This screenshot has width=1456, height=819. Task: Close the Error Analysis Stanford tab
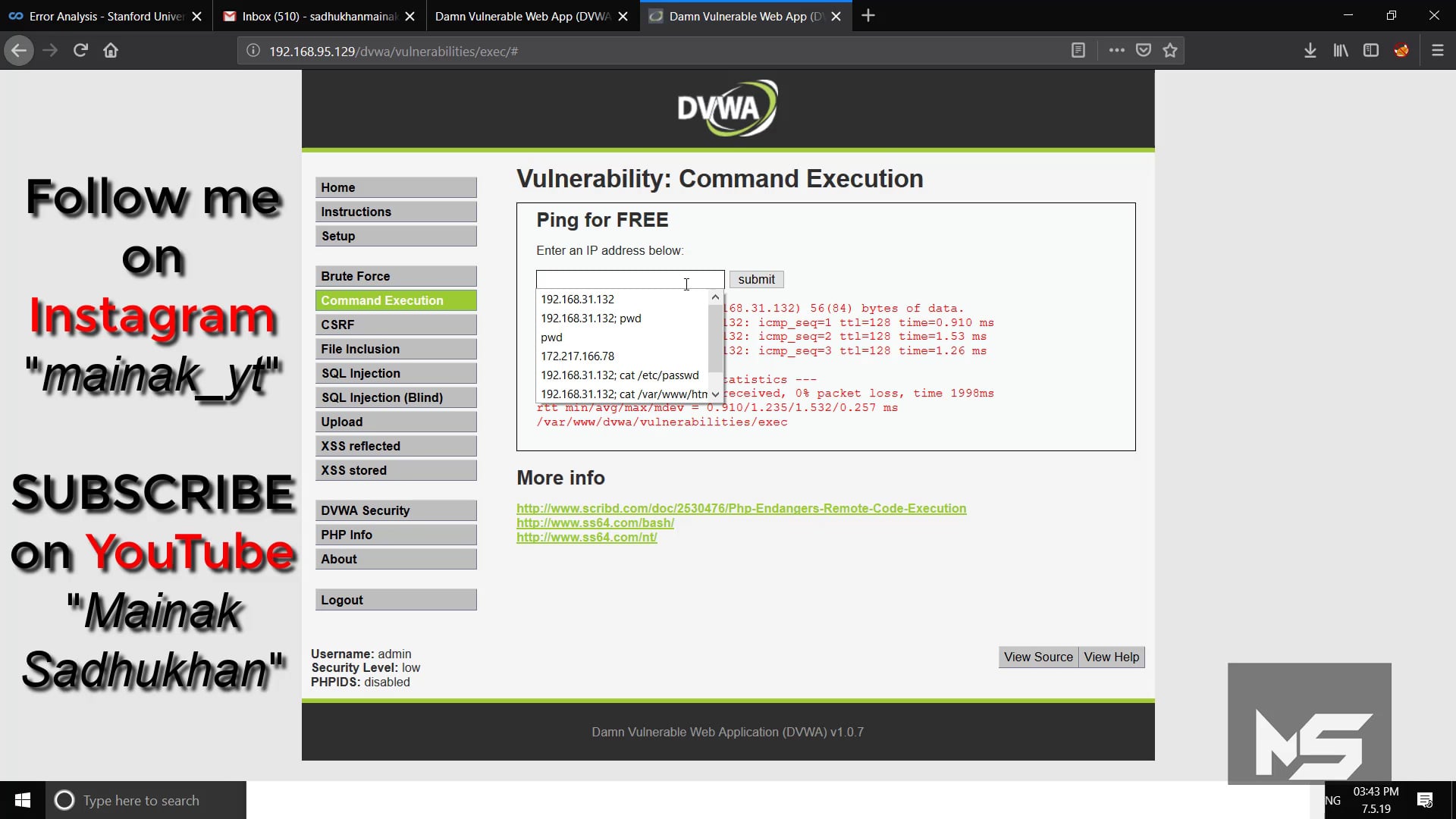[196, 16]
